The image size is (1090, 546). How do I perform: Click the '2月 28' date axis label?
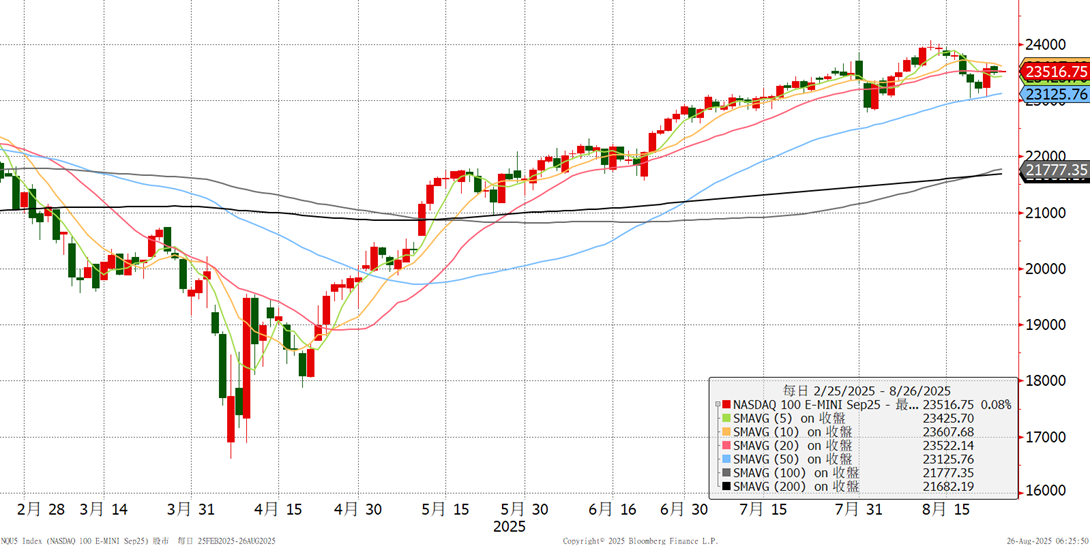click(x=41, y=509)
